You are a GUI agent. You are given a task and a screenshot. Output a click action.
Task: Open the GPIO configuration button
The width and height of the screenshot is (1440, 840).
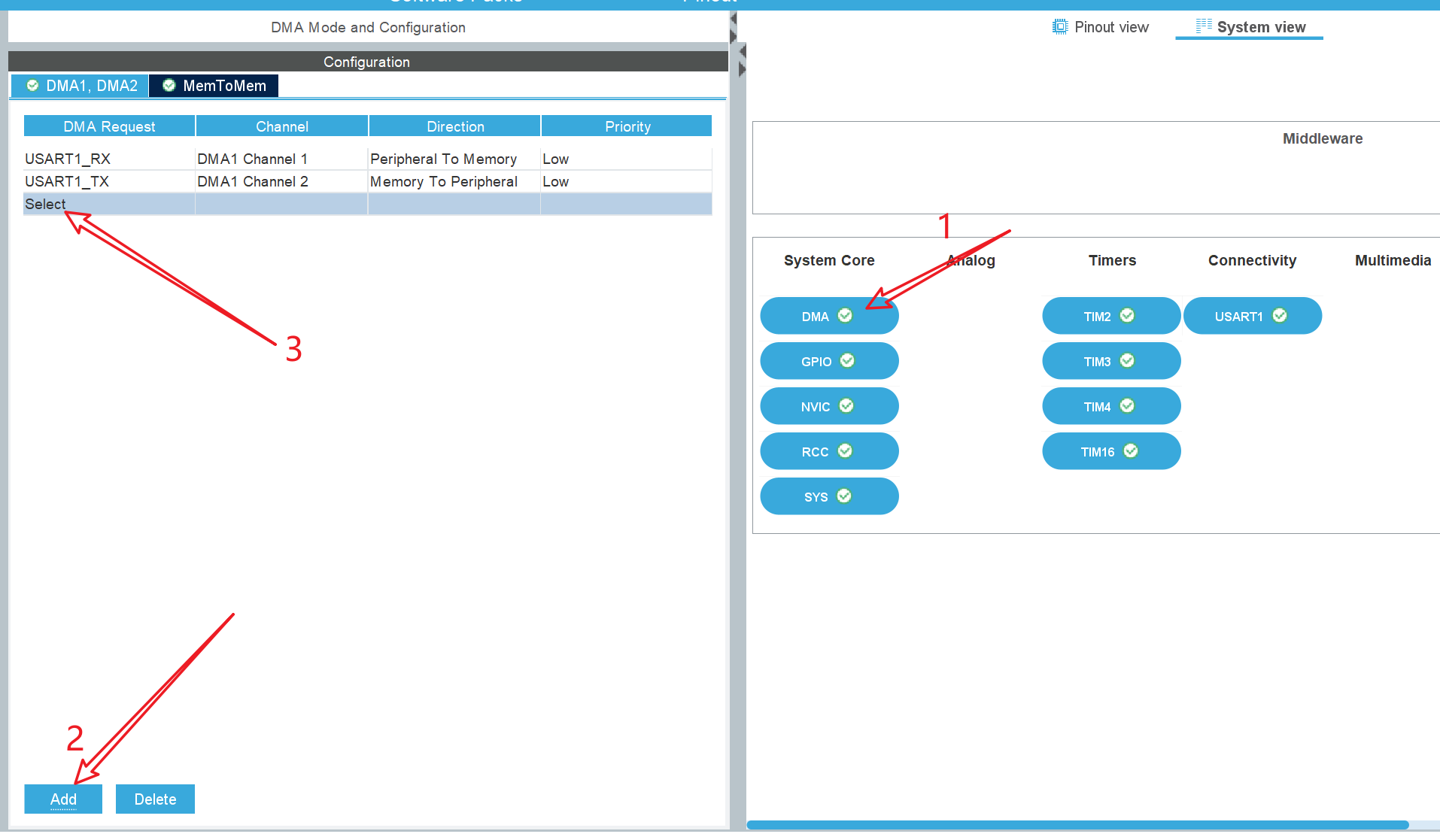click(829, 361)
